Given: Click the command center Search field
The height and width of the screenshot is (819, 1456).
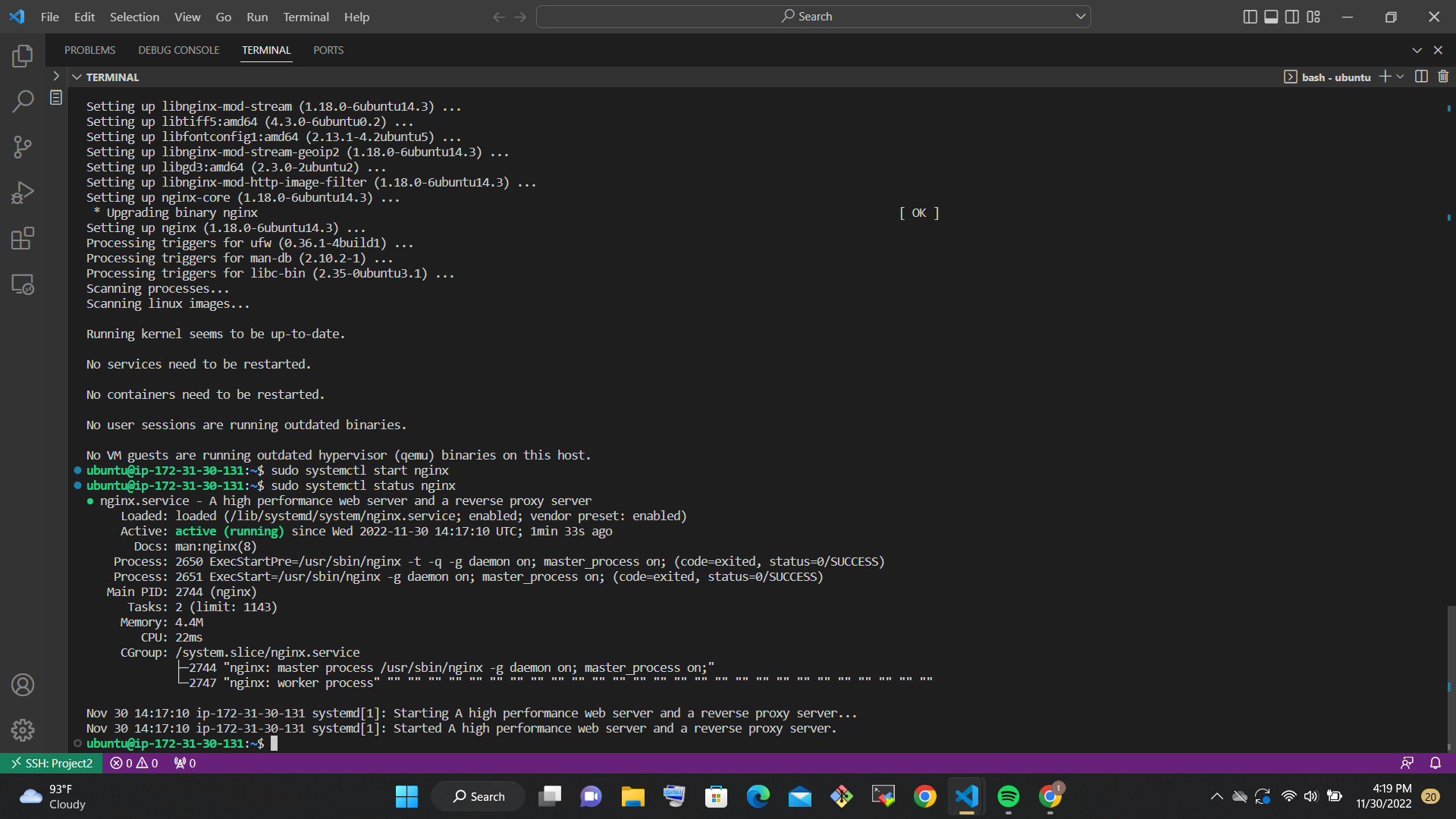Looking at the screenshot, I should coord(813,17).
